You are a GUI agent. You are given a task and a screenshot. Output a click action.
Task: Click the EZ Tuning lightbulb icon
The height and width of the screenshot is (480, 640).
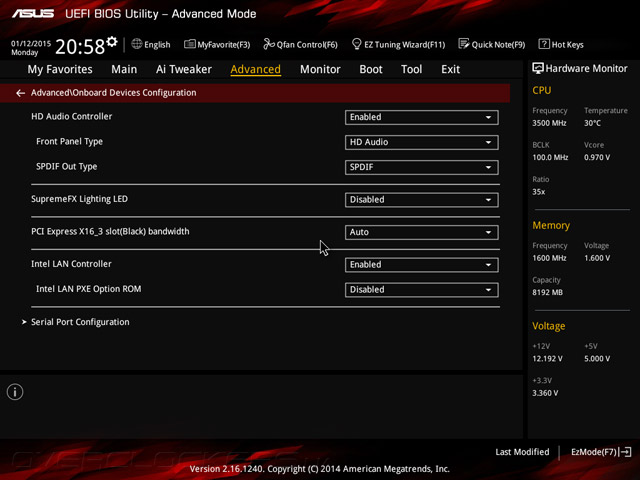[356, 44]
